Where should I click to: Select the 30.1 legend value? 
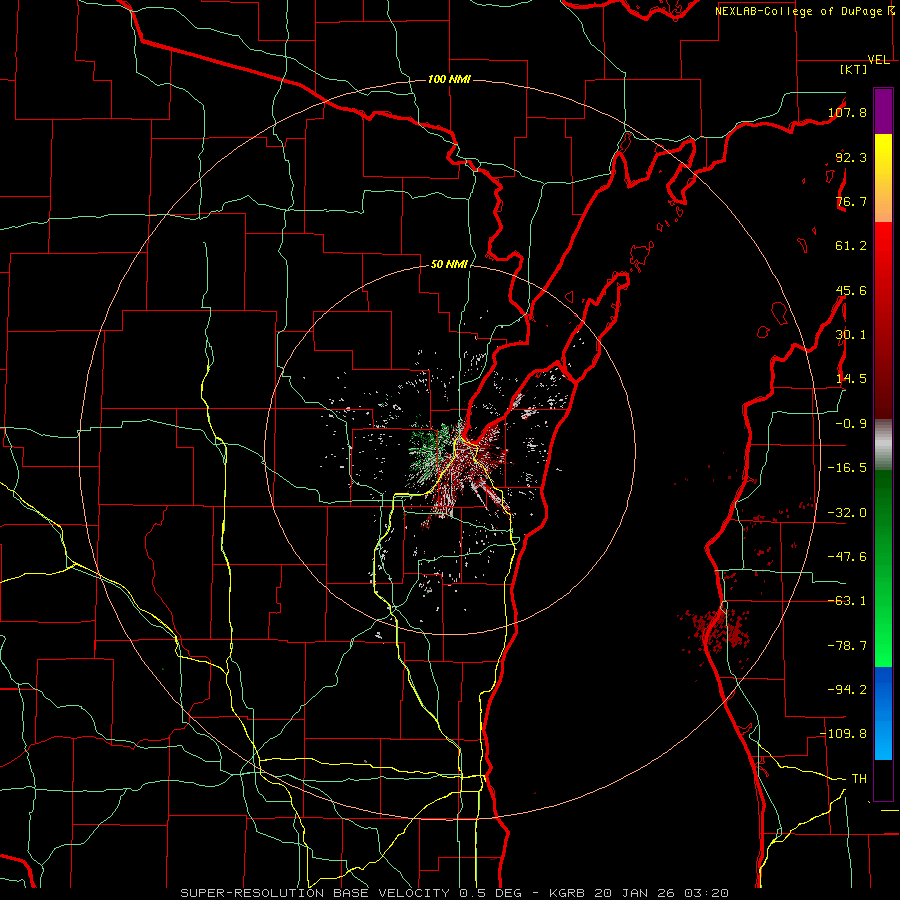851,335
